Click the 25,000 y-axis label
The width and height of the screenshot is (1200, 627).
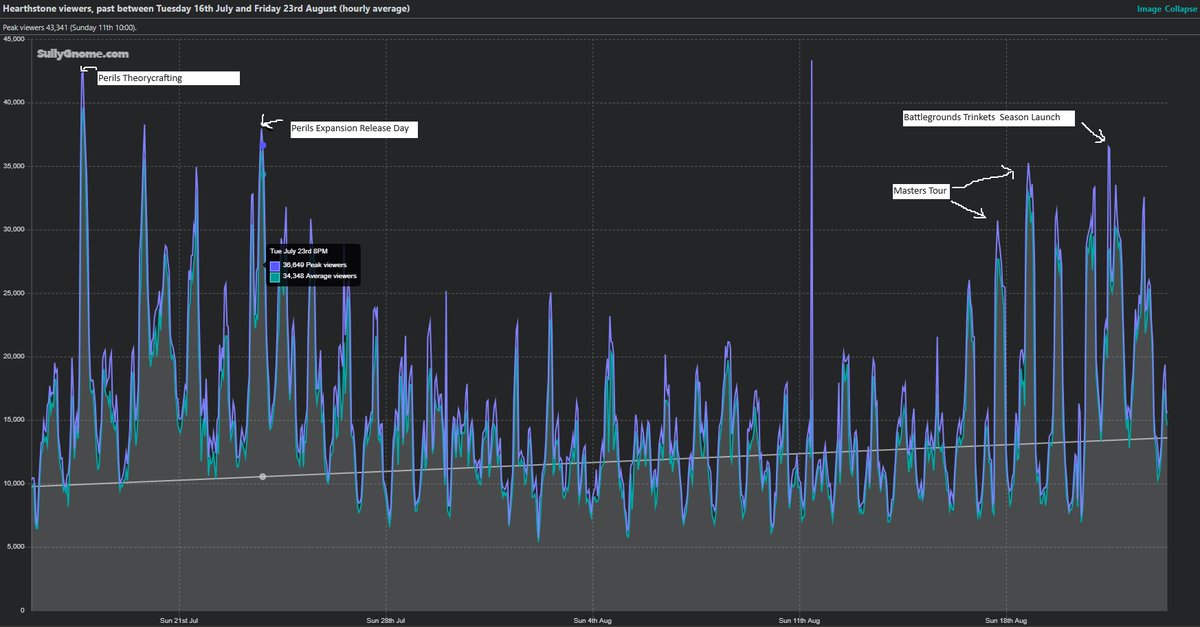pos(14,293)
